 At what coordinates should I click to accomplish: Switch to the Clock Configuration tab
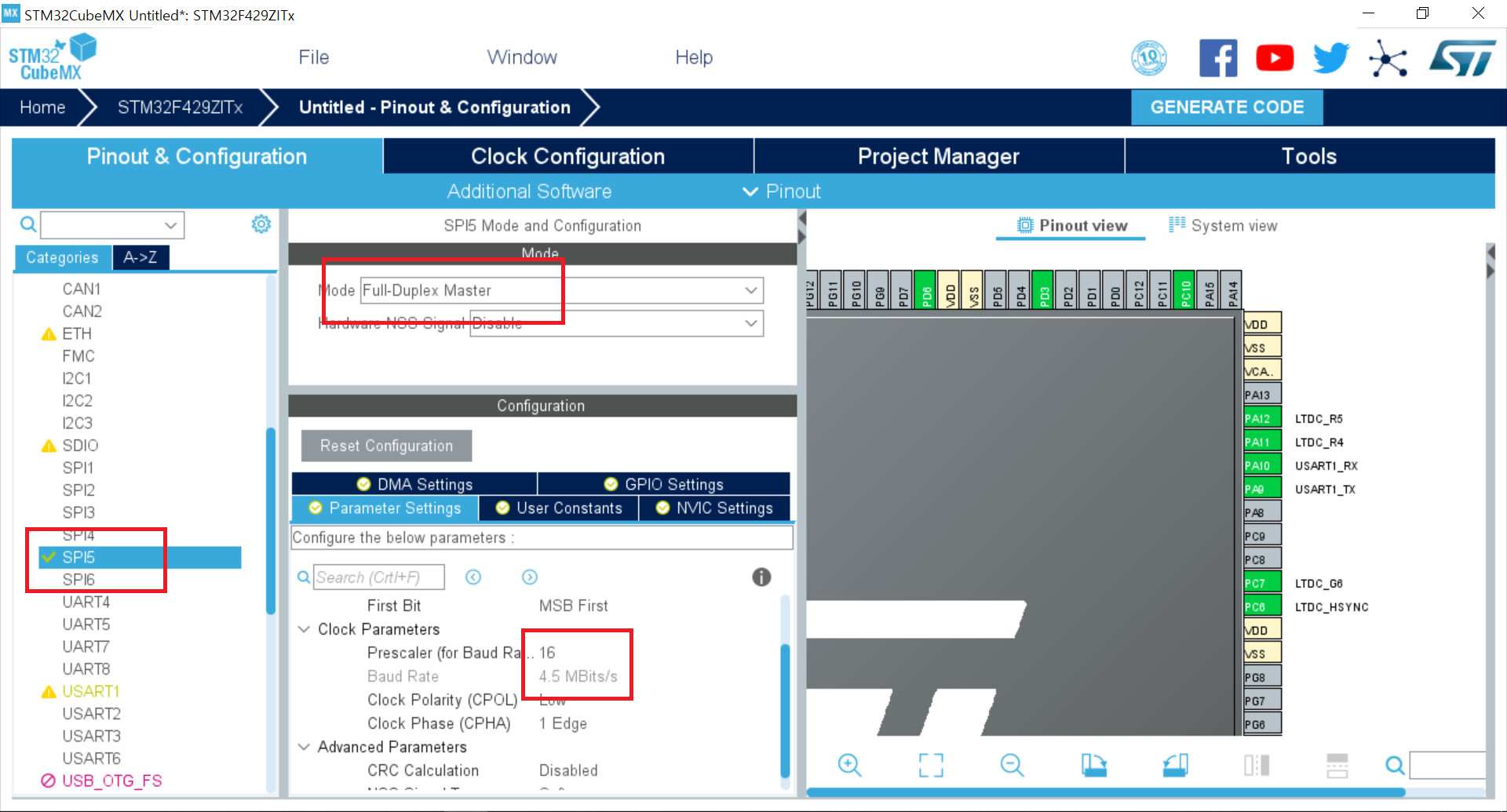click(x=568, y=156)
